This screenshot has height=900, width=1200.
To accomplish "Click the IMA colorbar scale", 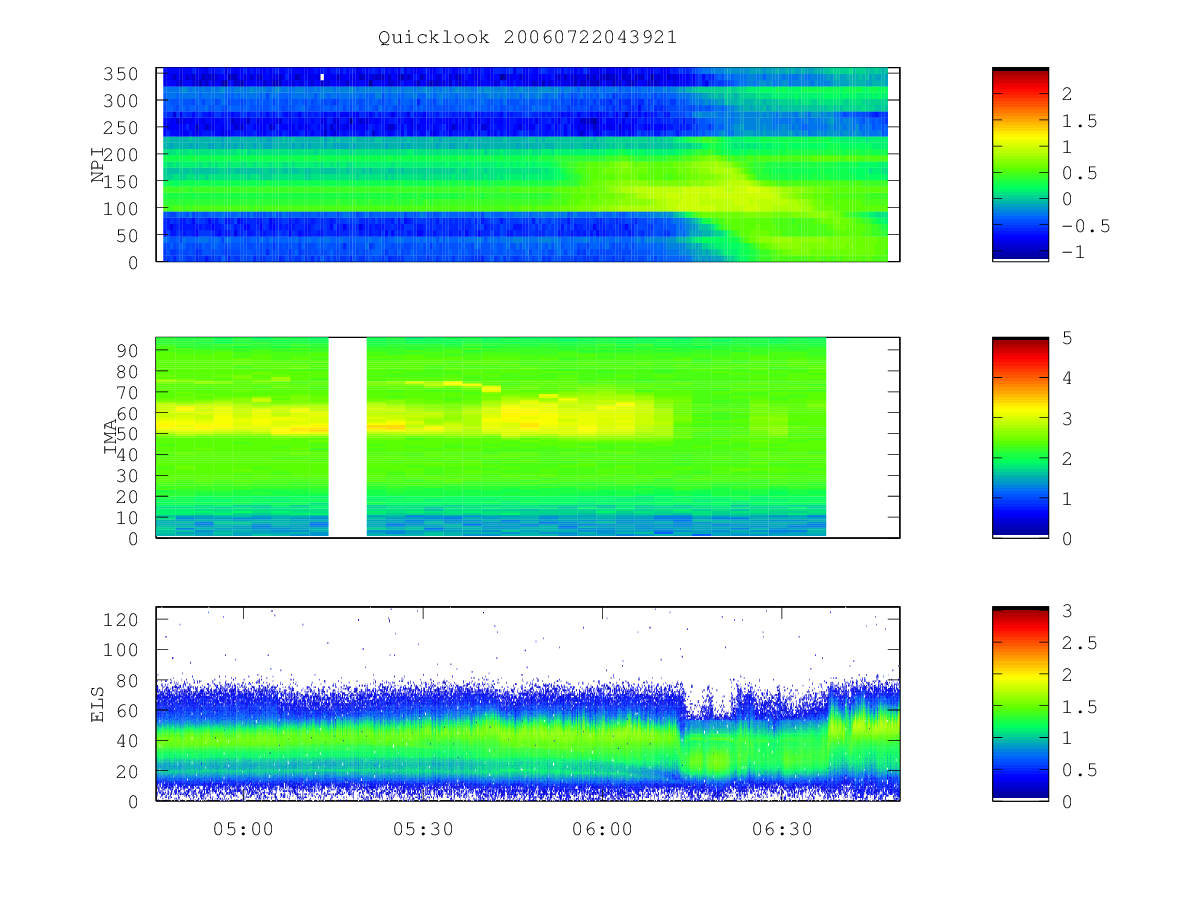I will click(x=1020, y=437).
